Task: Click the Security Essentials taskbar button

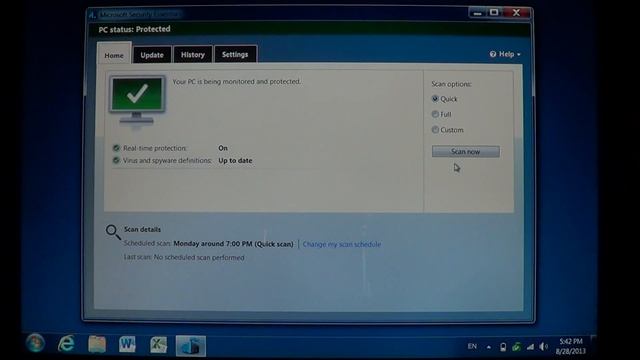Action: click(191, 346)
